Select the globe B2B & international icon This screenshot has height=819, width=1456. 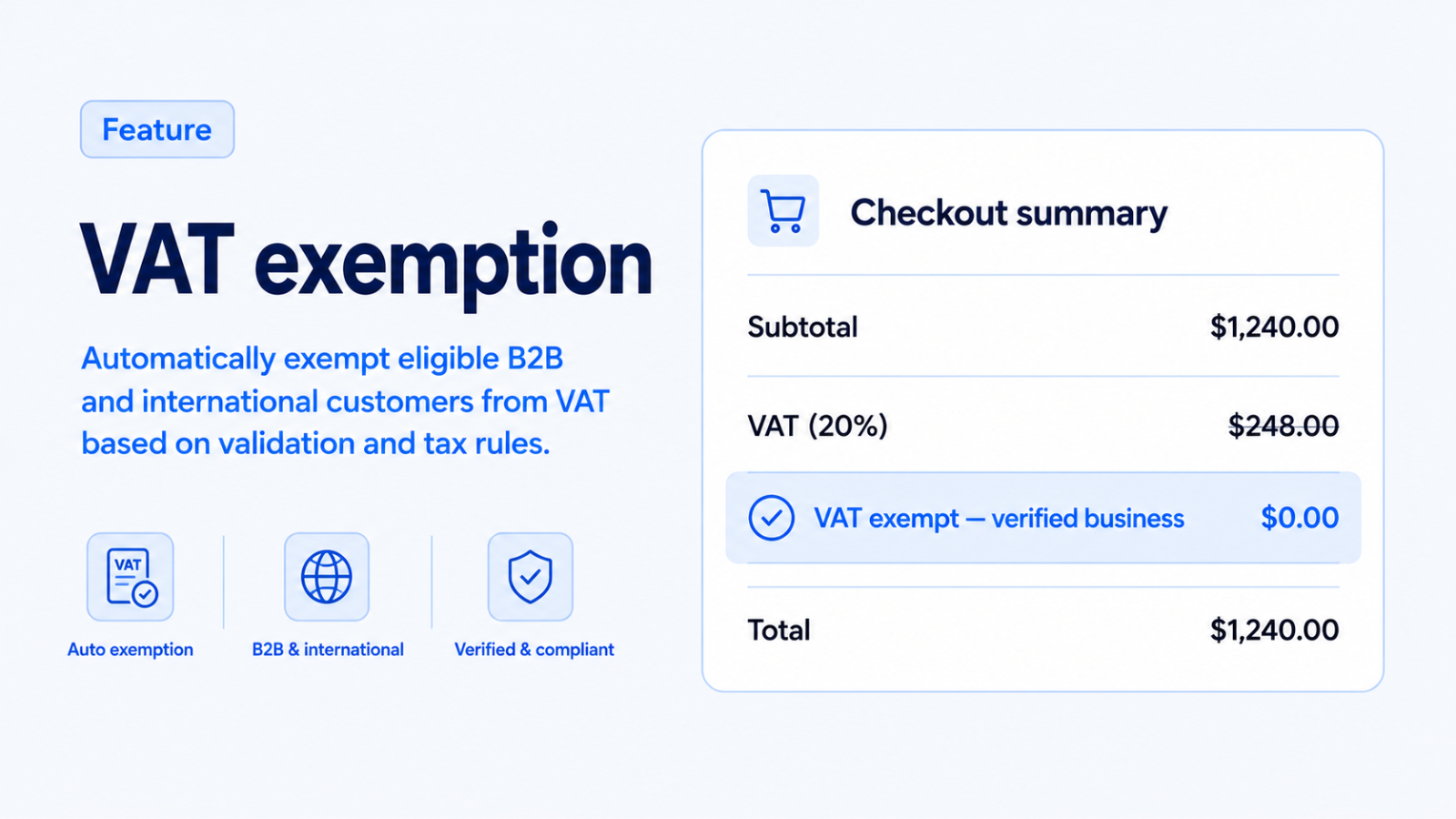tap(327, 577)
